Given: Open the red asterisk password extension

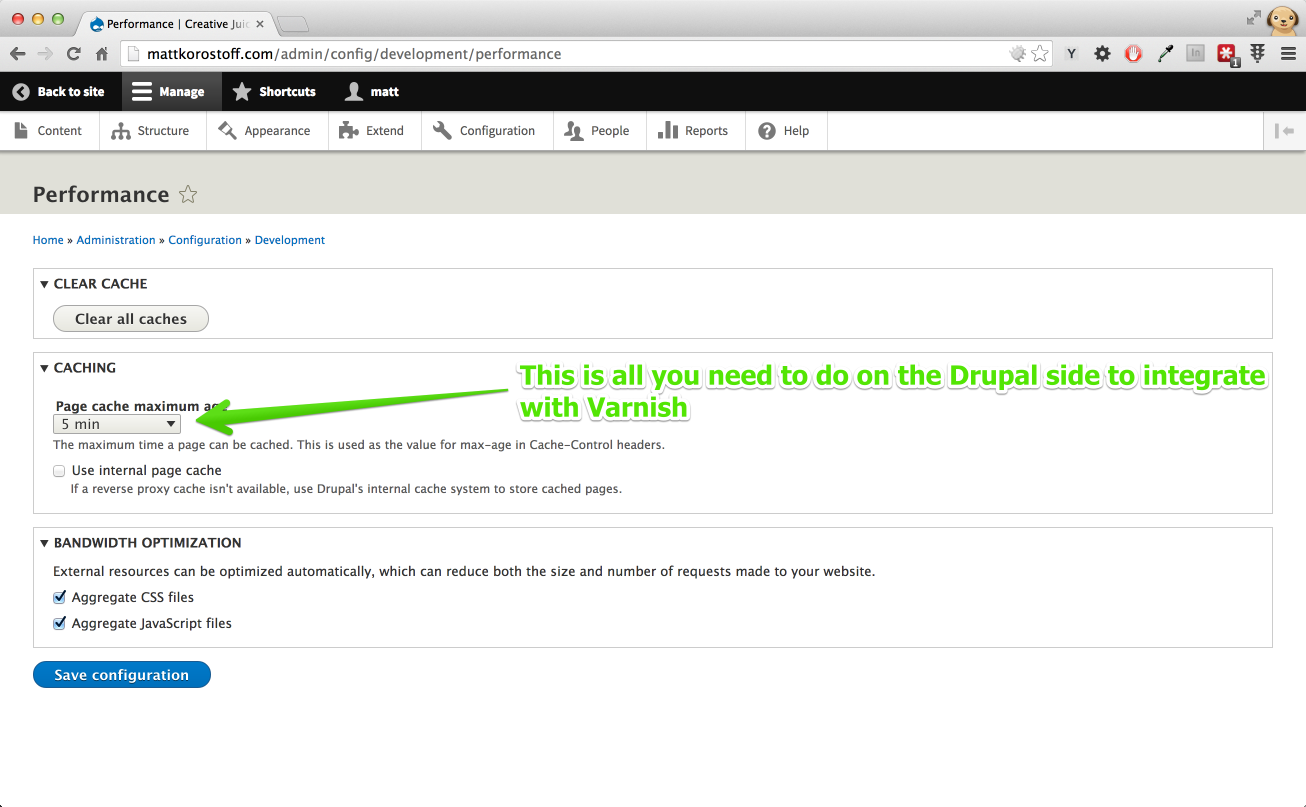Looking at the screenshot, I should (1227, 55).
